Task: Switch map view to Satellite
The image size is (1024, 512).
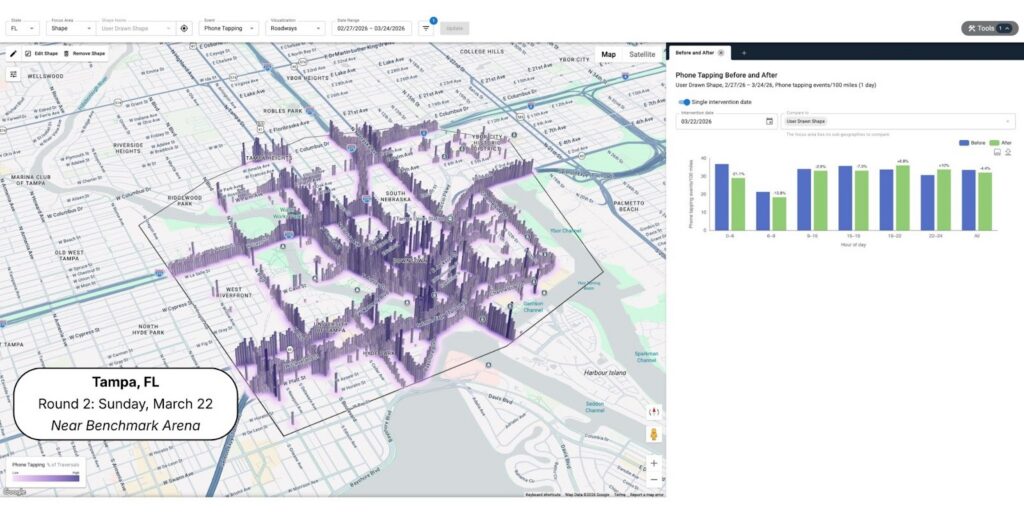Action: coord(642,54)
